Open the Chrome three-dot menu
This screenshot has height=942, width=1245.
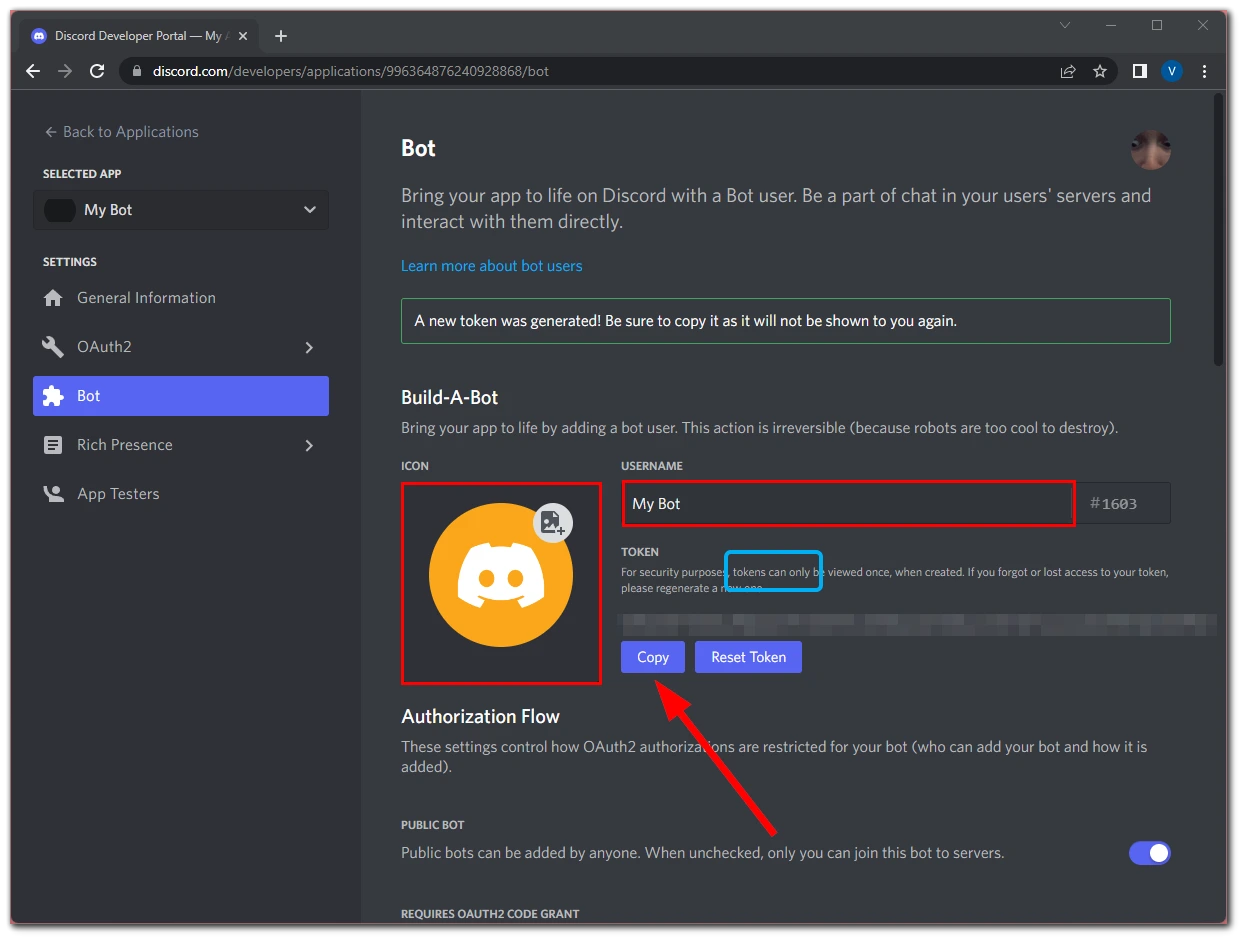[x=1204, y=71]
